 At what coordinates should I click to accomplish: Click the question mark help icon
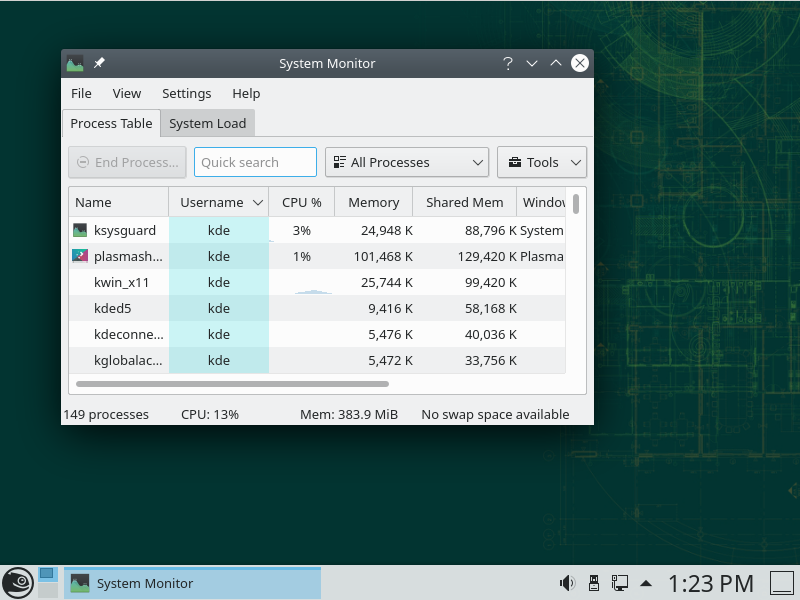click(x=508, y=64)
